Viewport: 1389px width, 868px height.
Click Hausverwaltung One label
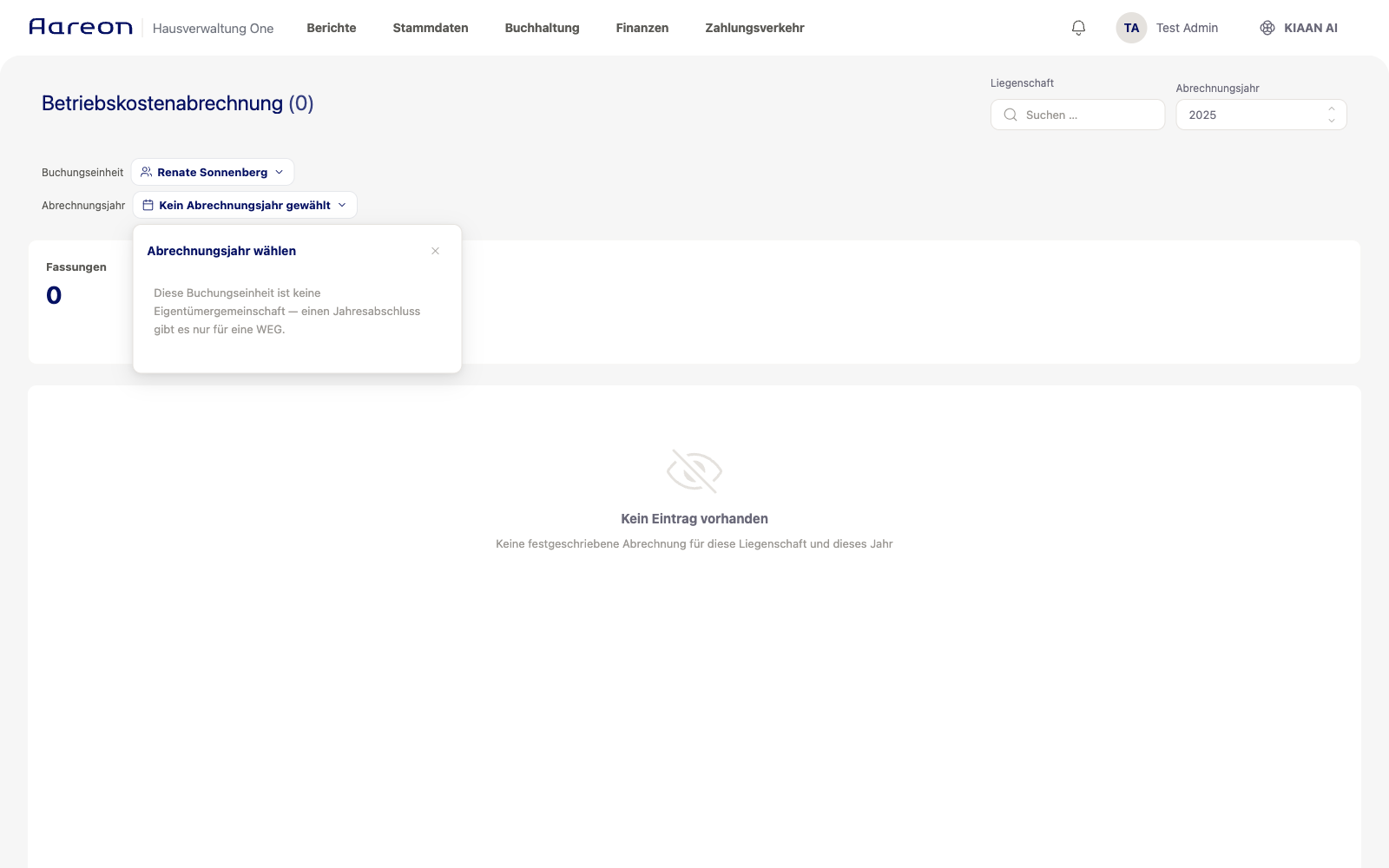point(213,28)
